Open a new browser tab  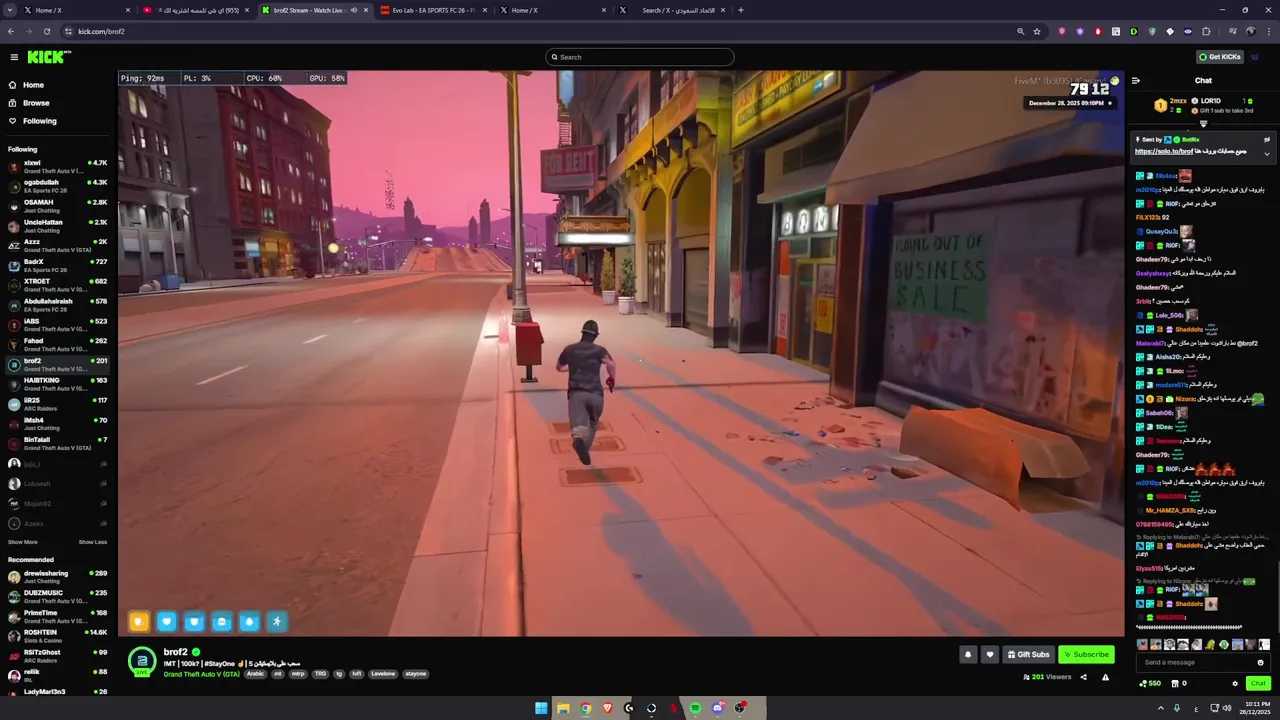(x=740, y=10)
